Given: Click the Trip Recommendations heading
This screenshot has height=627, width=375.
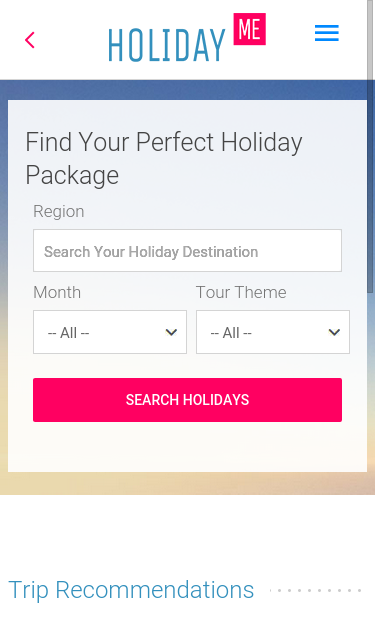Looking at the screenshot, I should tap(131, 590).
